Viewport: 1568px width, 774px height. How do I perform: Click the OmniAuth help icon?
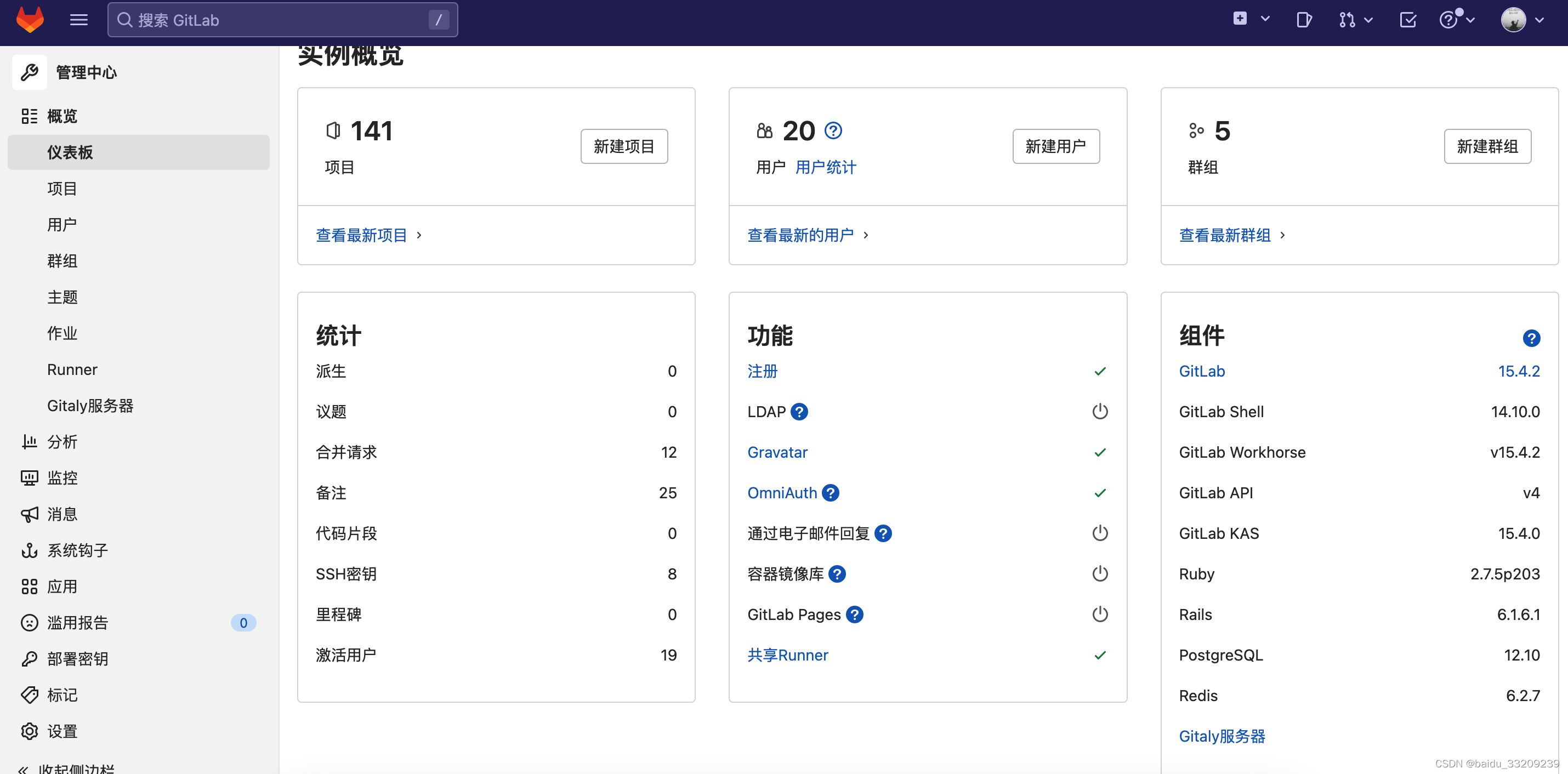[830, 493]
